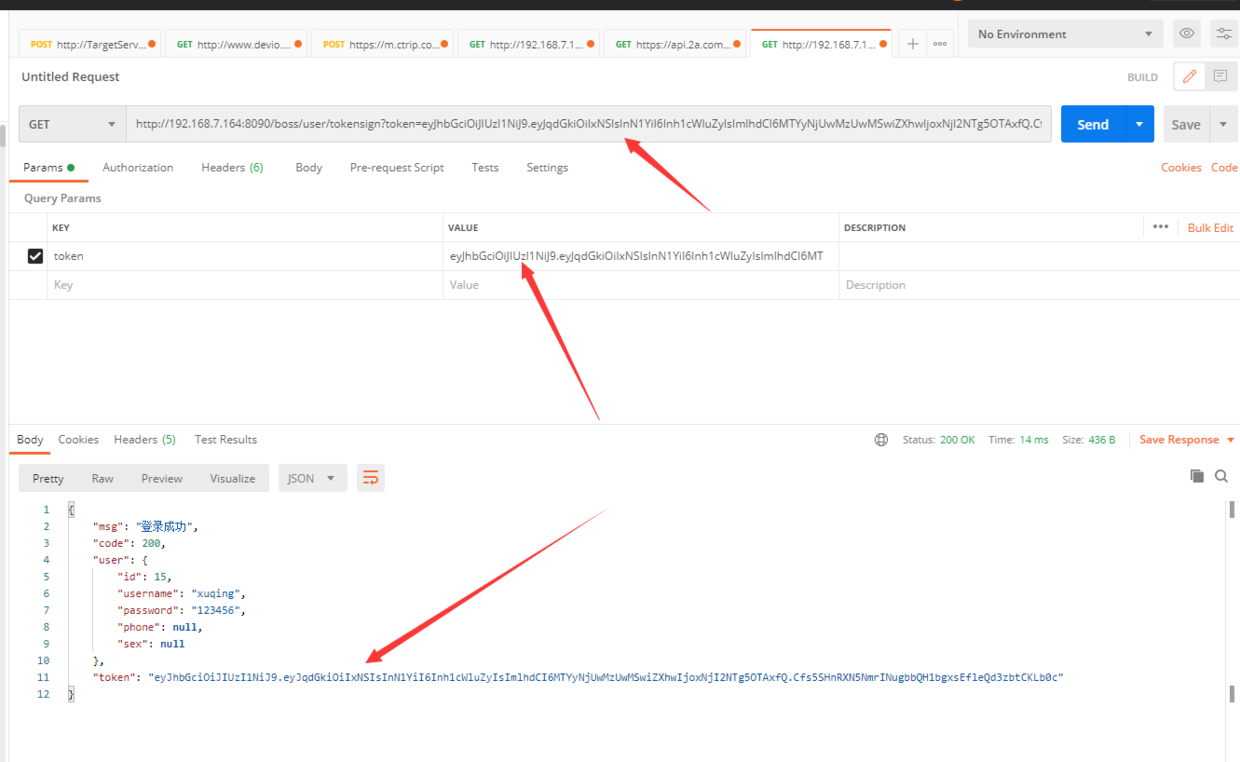Click the "password": "123456" response line
The image size is (1240, 762).
(181, 610)
